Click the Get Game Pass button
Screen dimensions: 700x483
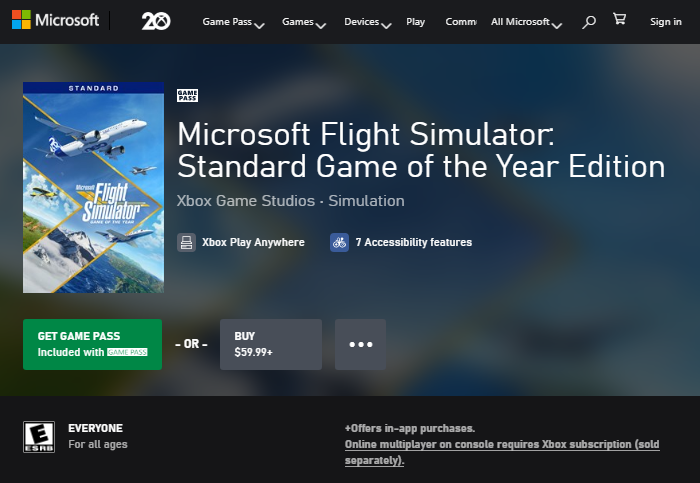pyautogui.click(x=92, y=344)
